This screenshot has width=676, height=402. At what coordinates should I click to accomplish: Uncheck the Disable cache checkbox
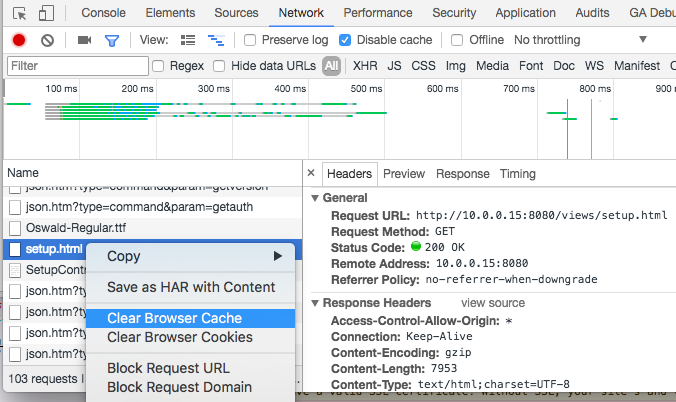(x=345, y=40)
